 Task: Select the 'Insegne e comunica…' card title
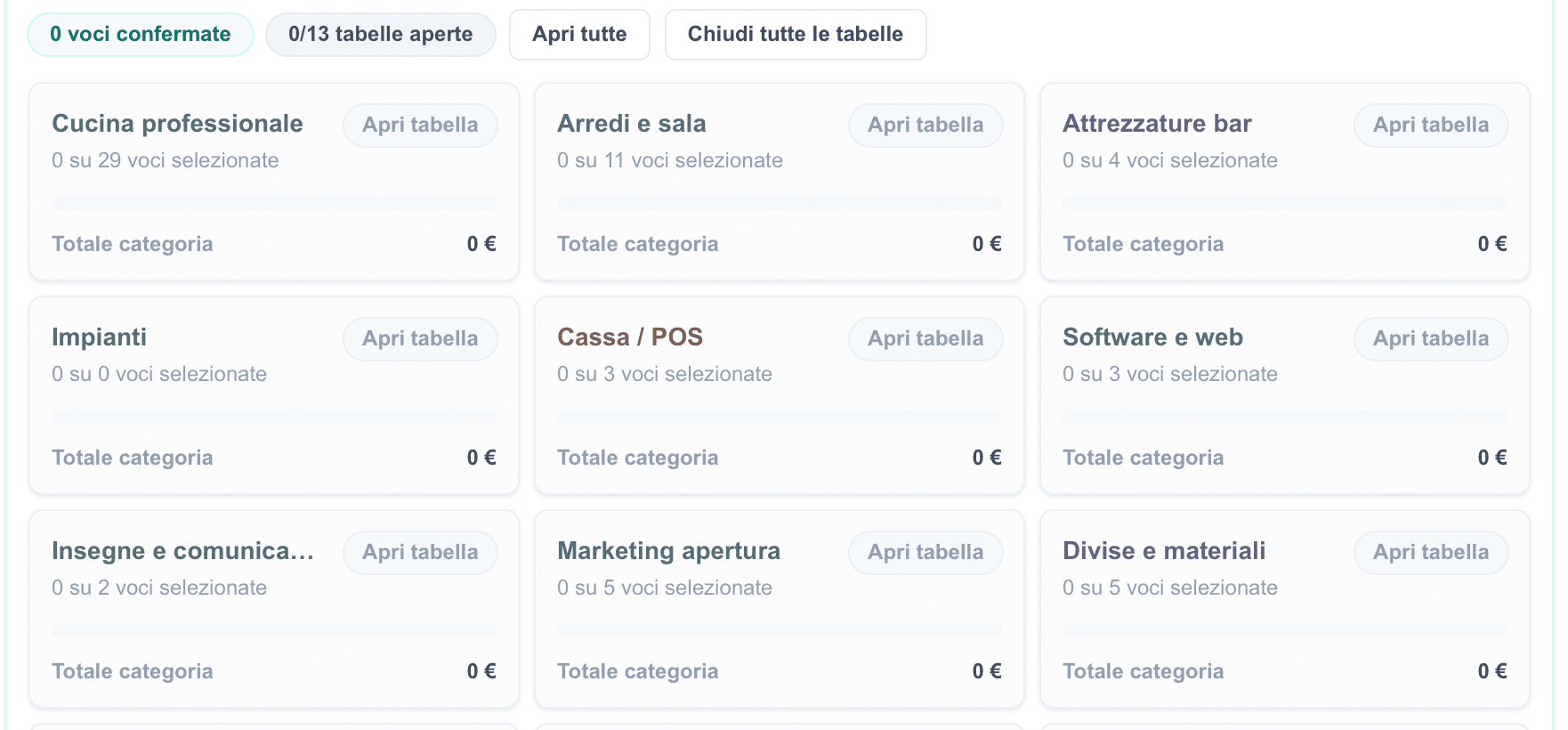pos(182,551)
